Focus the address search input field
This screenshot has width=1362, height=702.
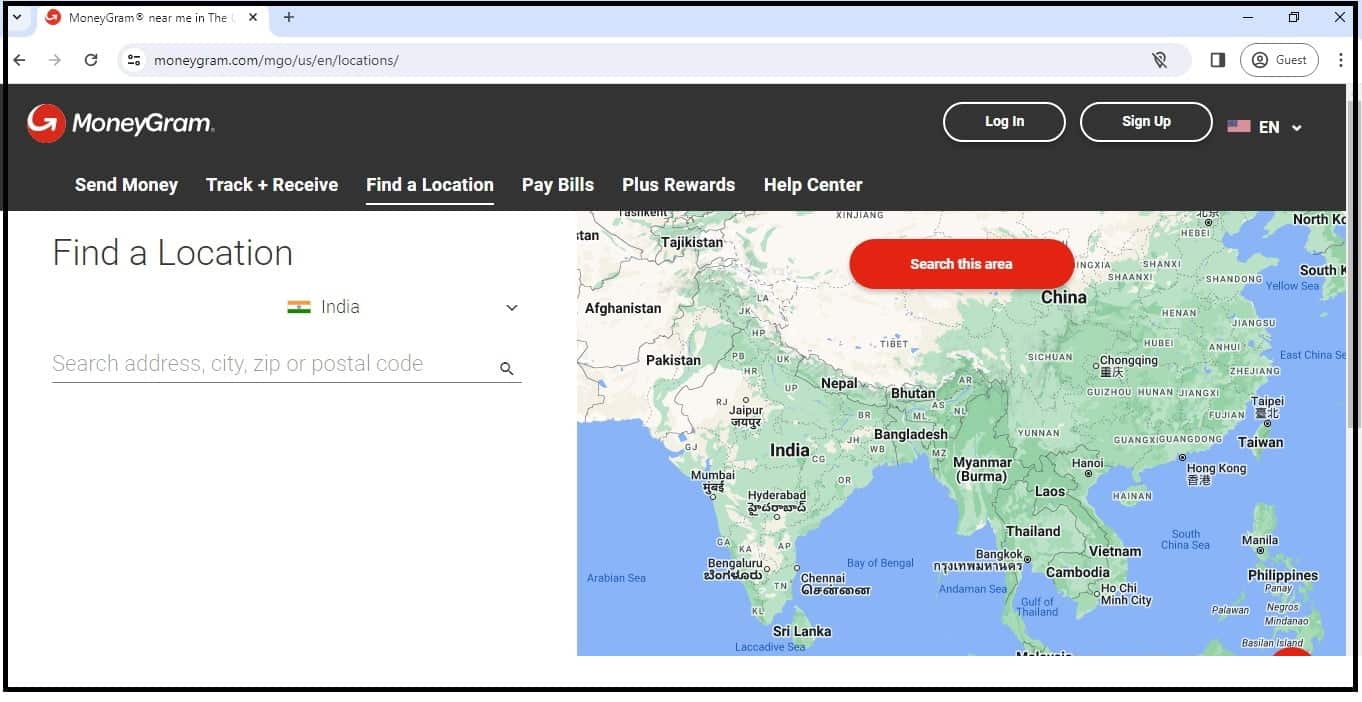click(270, 364)
